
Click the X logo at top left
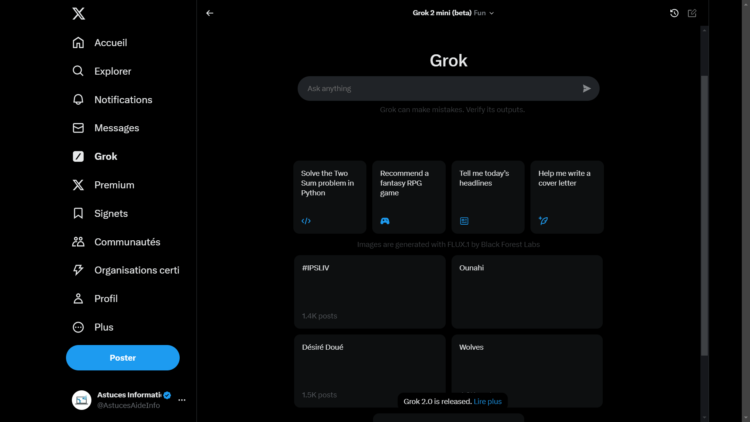[78, 13]
